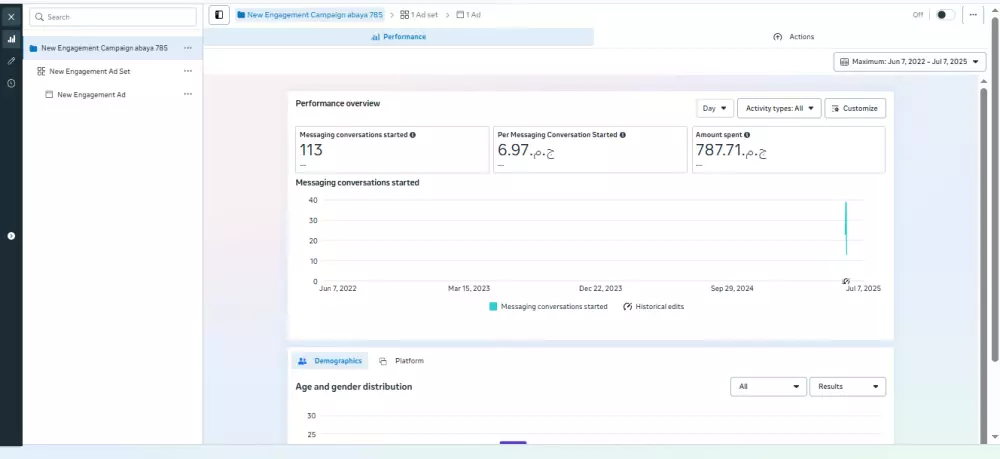Open more options next to New Engagement Ad
Screen dimensions: 1000x459
tap(188, 94)
